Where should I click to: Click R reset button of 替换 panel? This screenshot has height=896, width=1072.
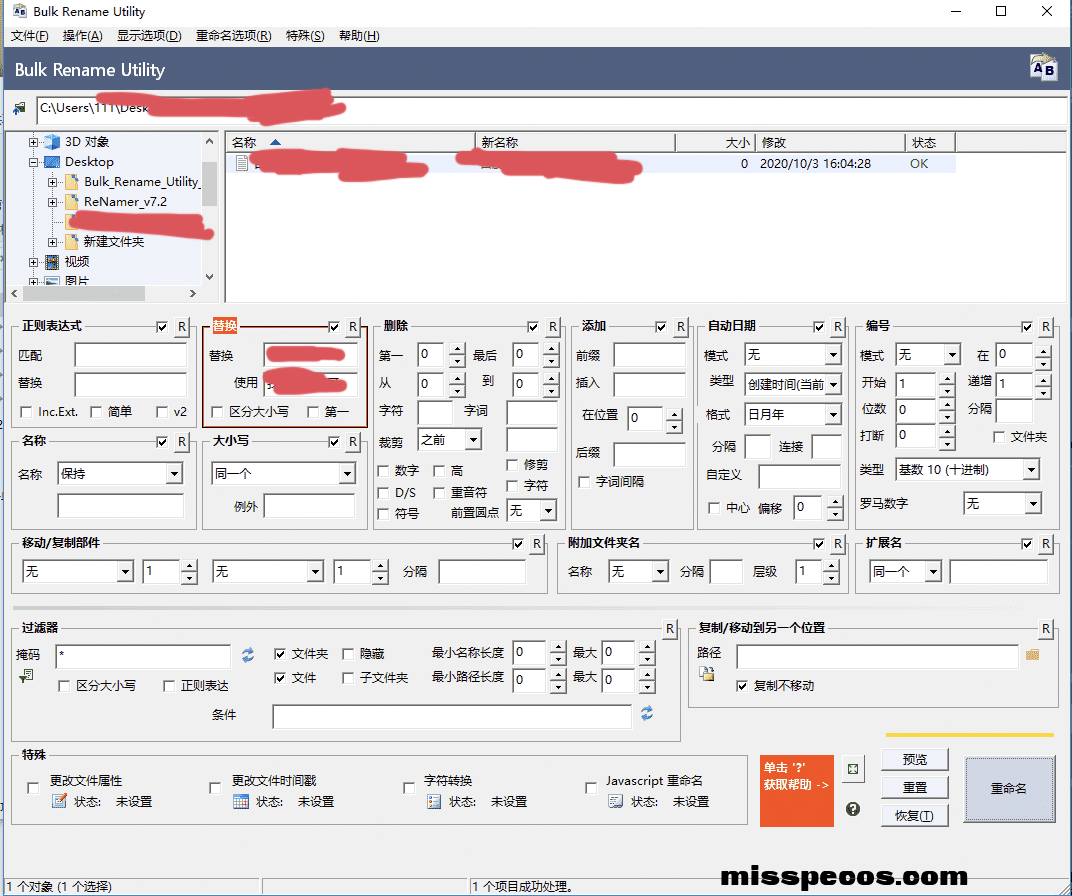coord(353,327)
